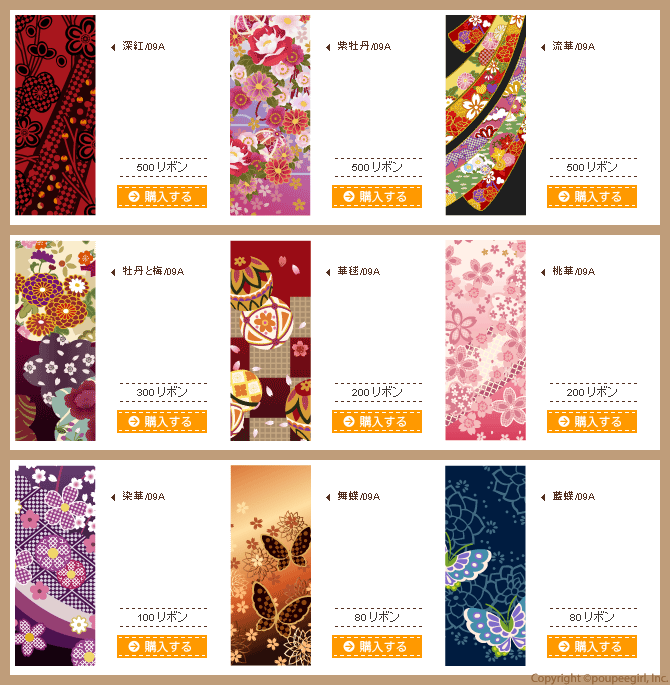Screen dimensions: 670x685
Task: Buy the 華毬/09A pattern
Action: pyautogui.click(x=376, y=422)
